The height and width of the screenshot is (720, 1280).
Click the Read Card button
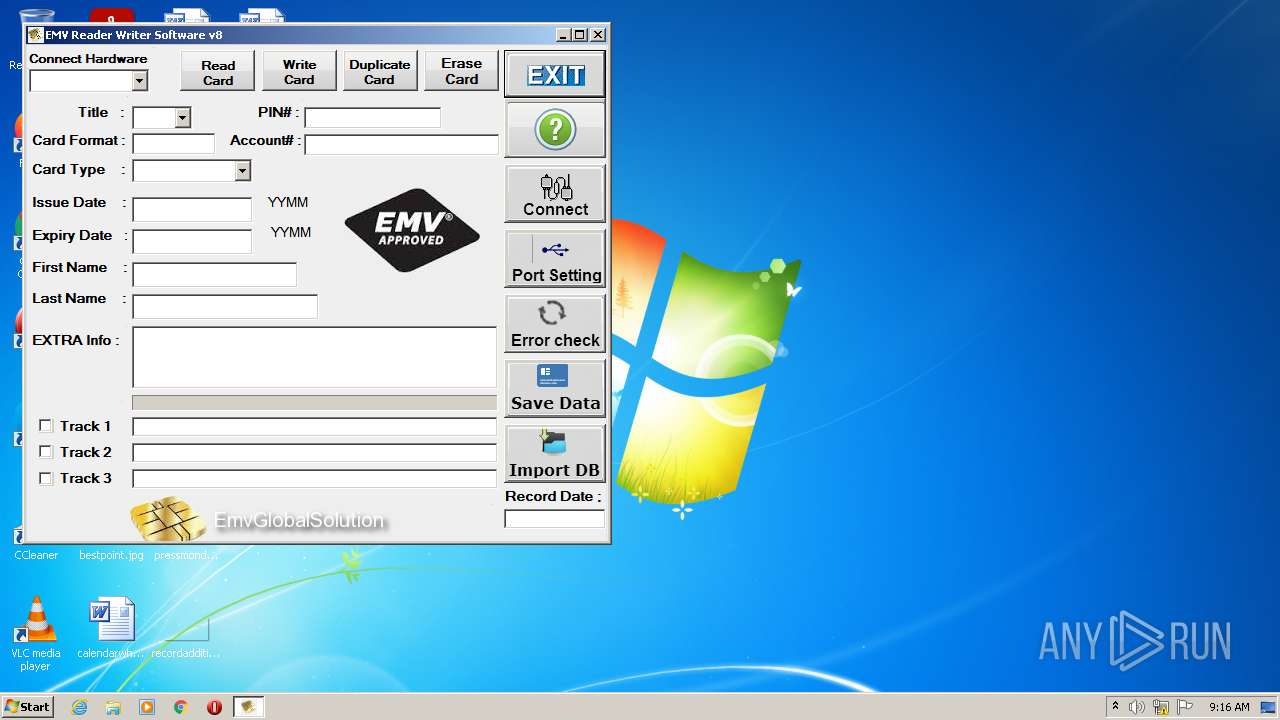218,72
